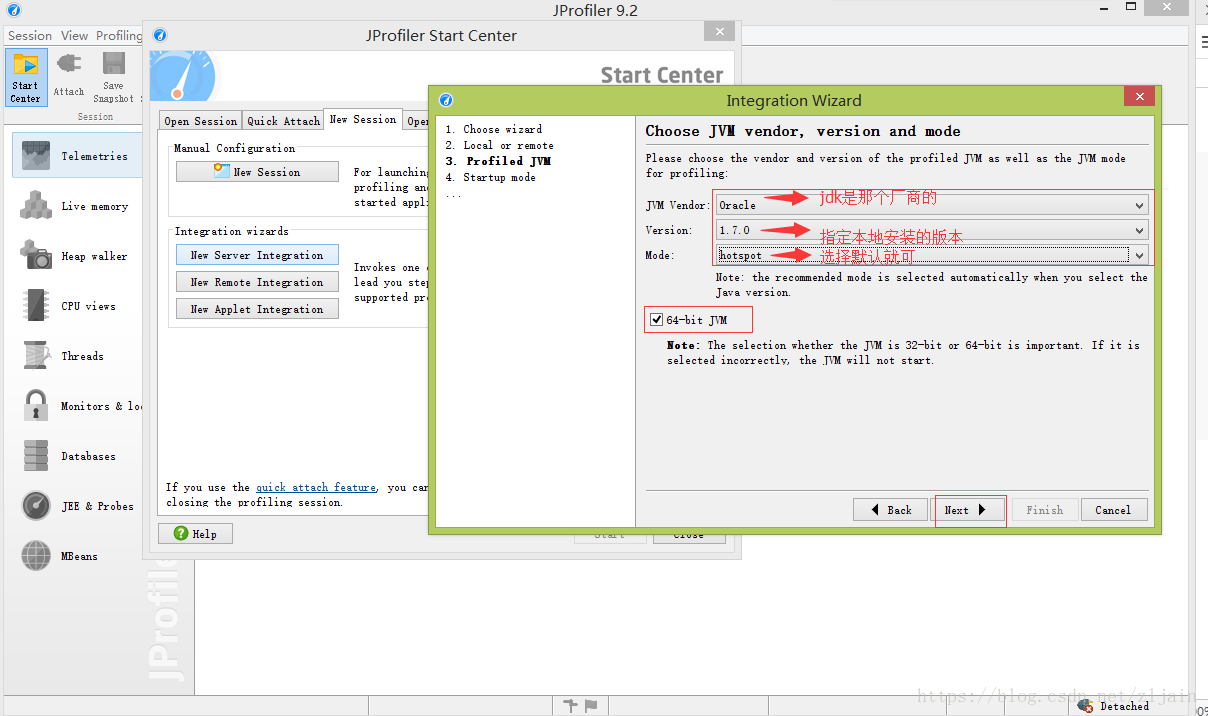1208x716 pixels.
Task: Open the Version dropdown showing 1.7.0
Action: click(932, 230)
